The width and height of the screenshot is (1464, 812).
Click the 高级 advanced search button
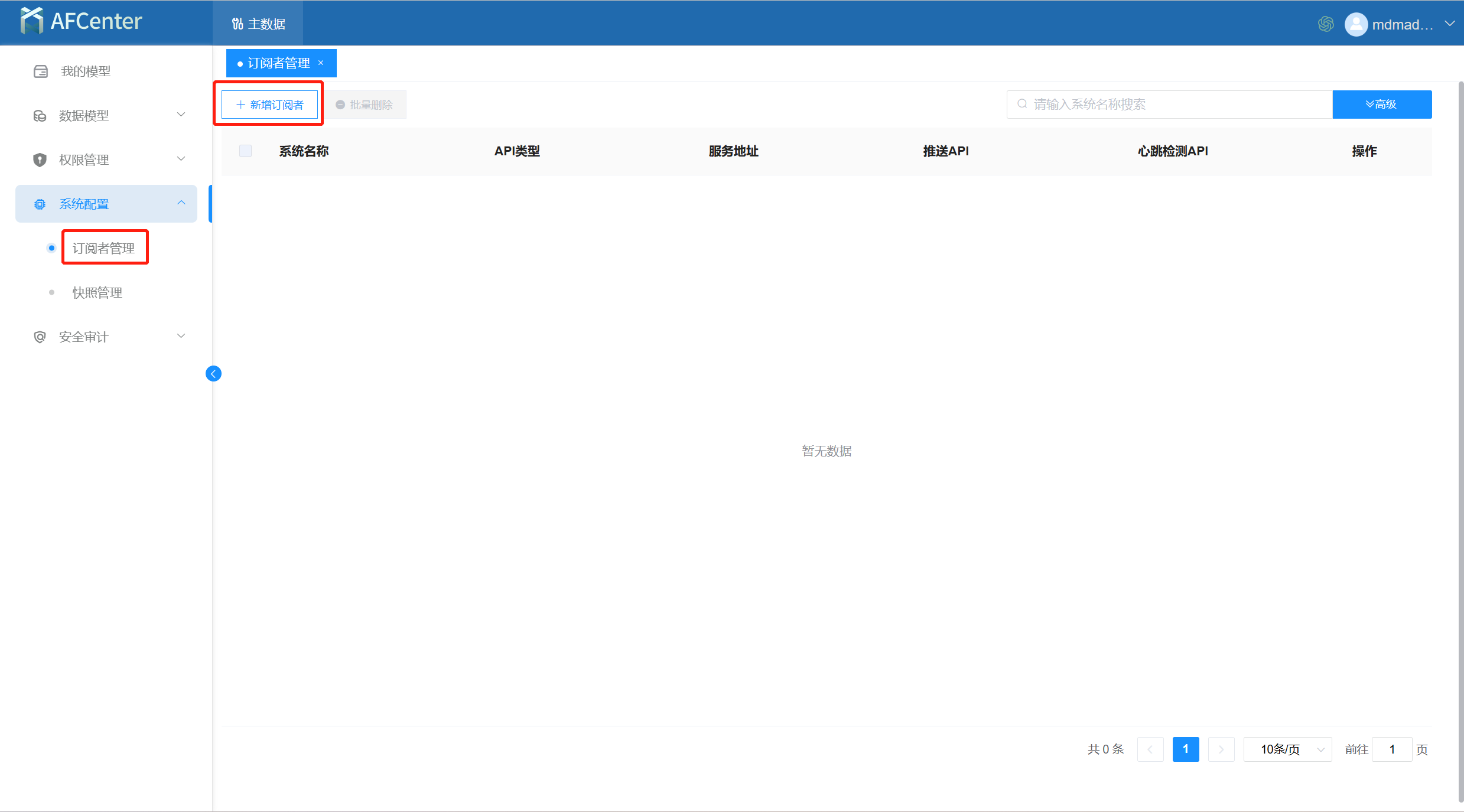click(1381, 105)
